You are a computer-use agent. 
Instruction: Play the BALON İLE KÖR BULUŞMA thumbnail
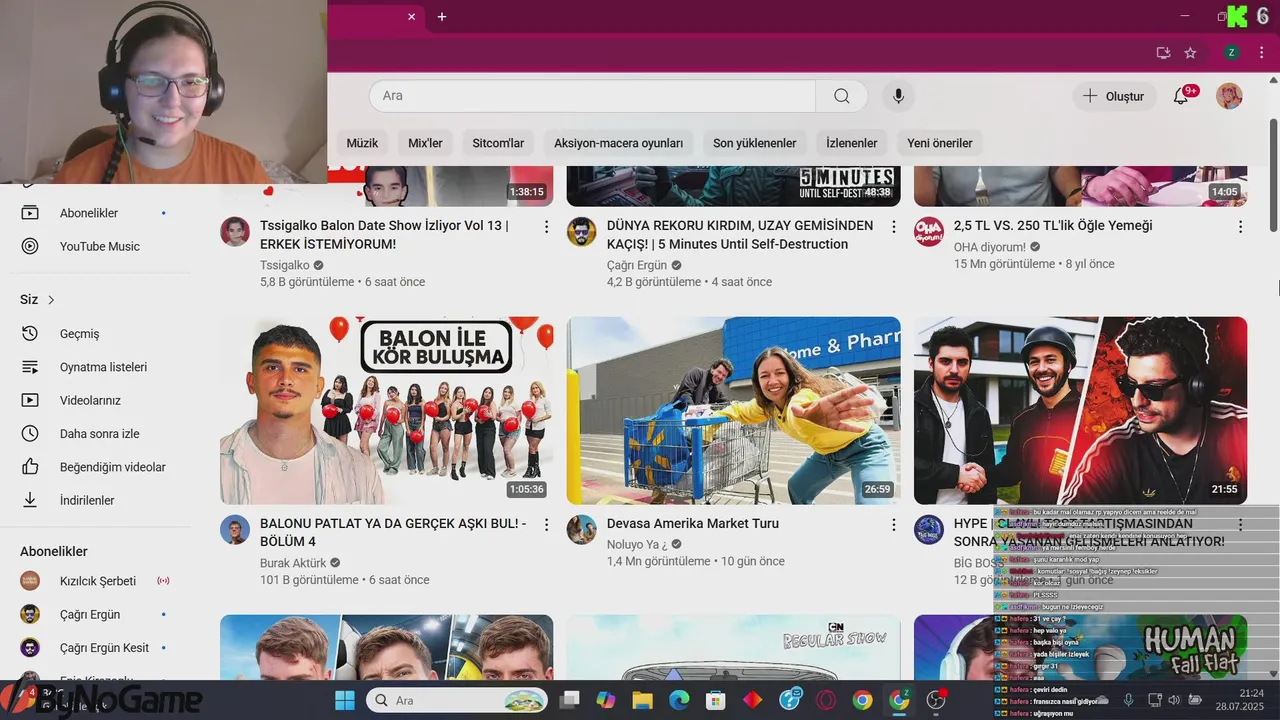tap(386, 410)
